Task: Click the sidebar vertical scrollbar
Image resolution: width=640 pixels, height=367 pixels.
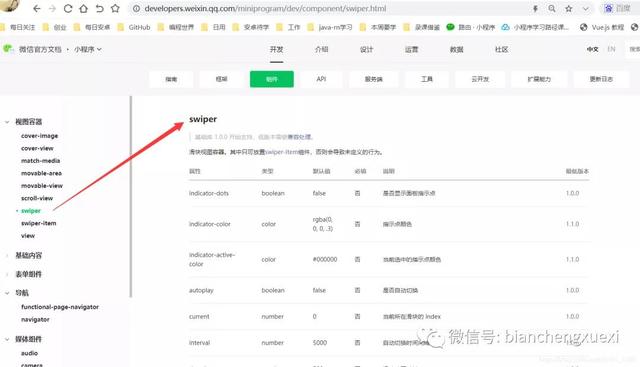Action: coord(131,197)
